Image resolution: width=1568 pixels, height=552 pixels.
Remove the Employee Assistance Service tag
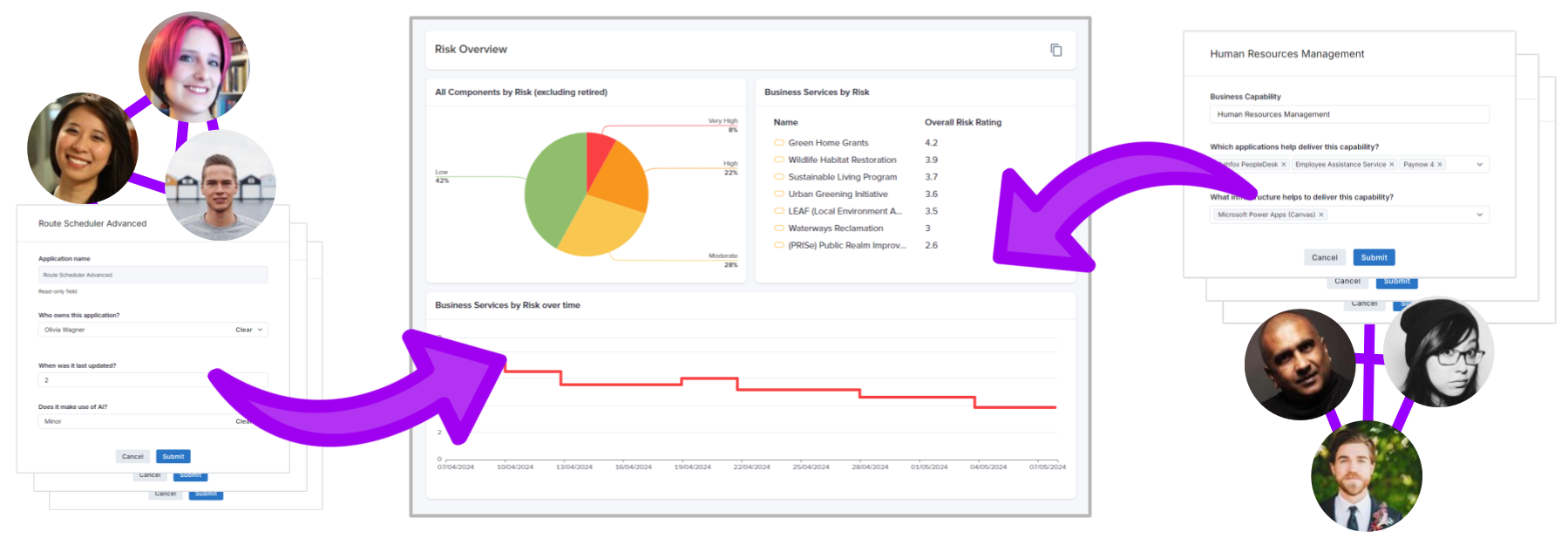tap(1391, 165)
